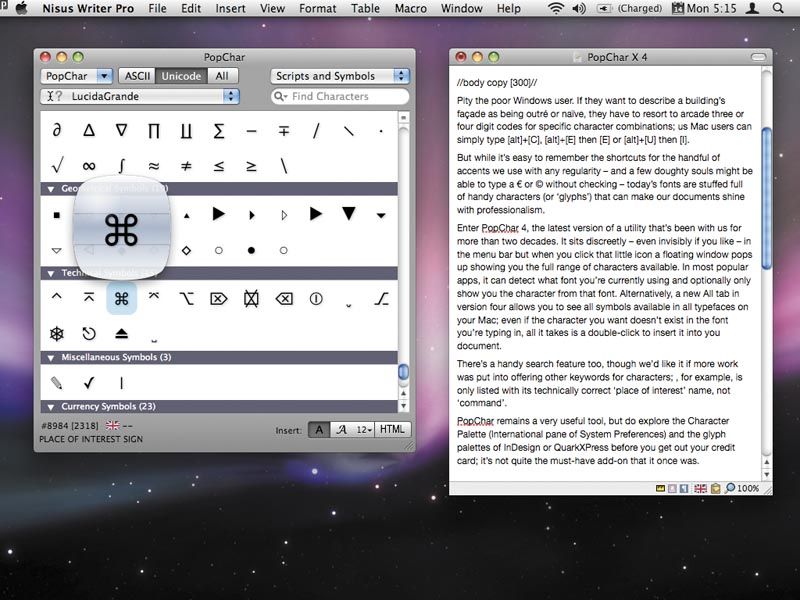Pick the option key symbol
Viewport: 800px width, 600px height.
[186, 298]
